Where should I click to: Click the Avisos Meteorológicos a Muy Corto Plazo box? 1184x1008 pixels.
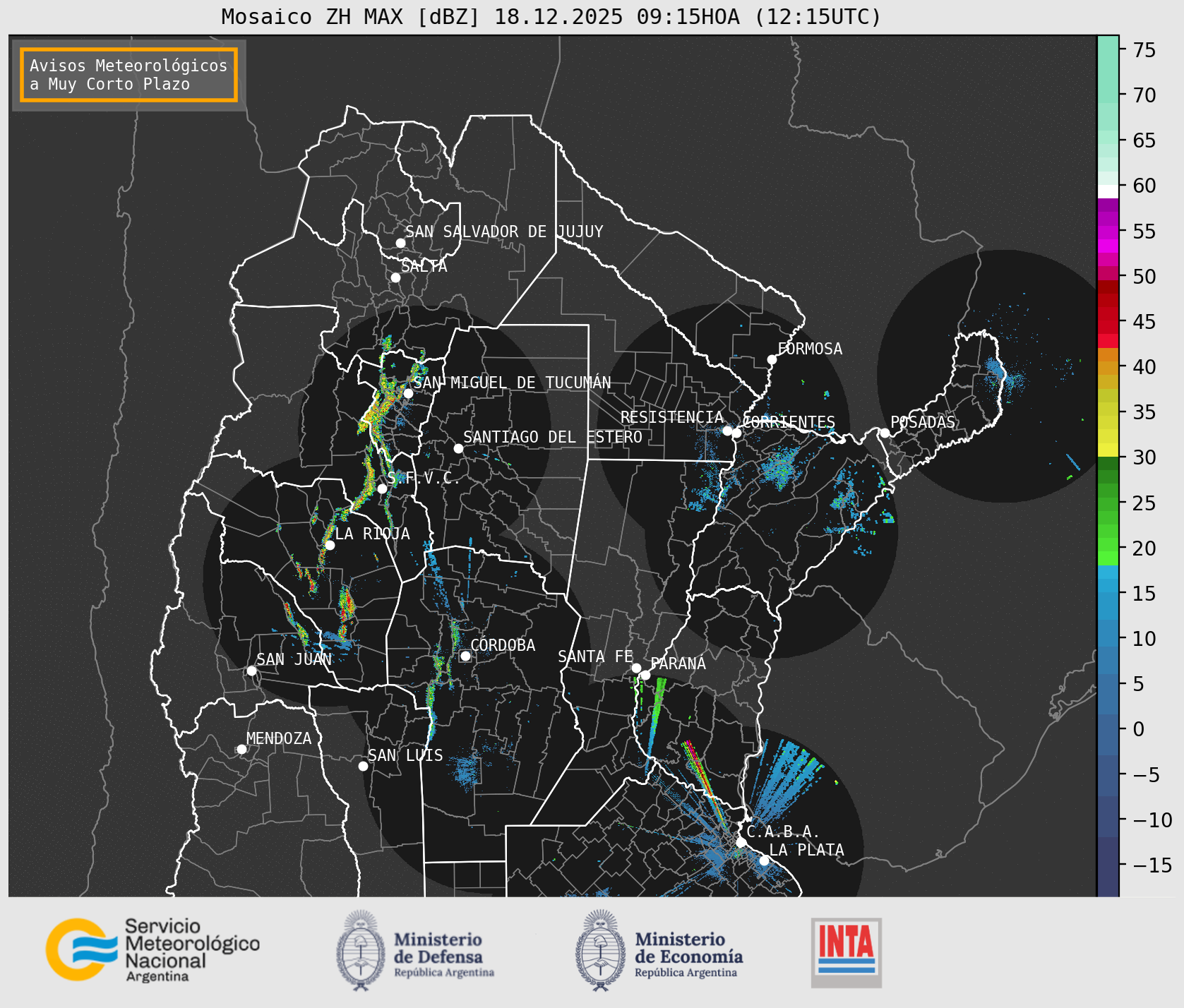tap(128, 75)
